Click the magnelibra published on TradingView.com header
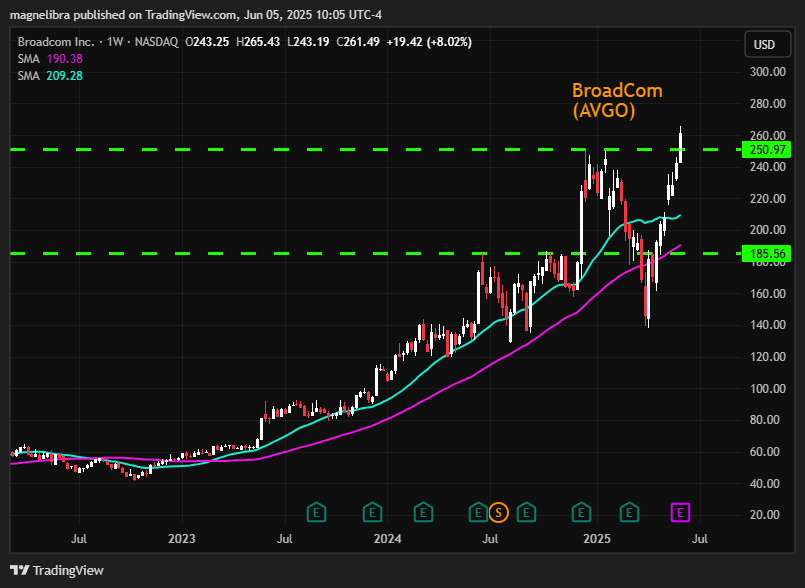The width and height of the screenshot is (805, 588). click(196, 15)
